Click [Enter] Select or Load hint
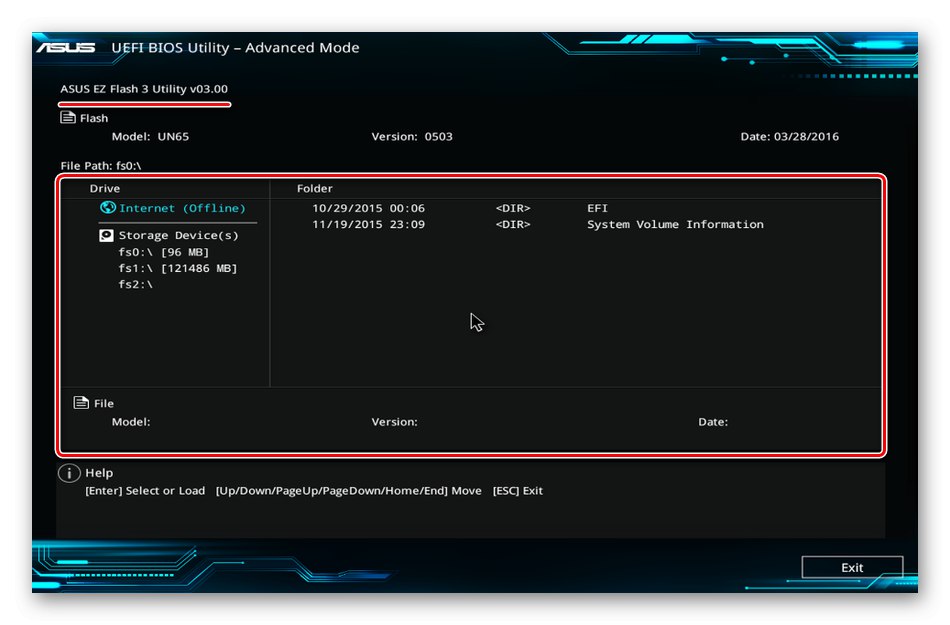 [145, 491]
